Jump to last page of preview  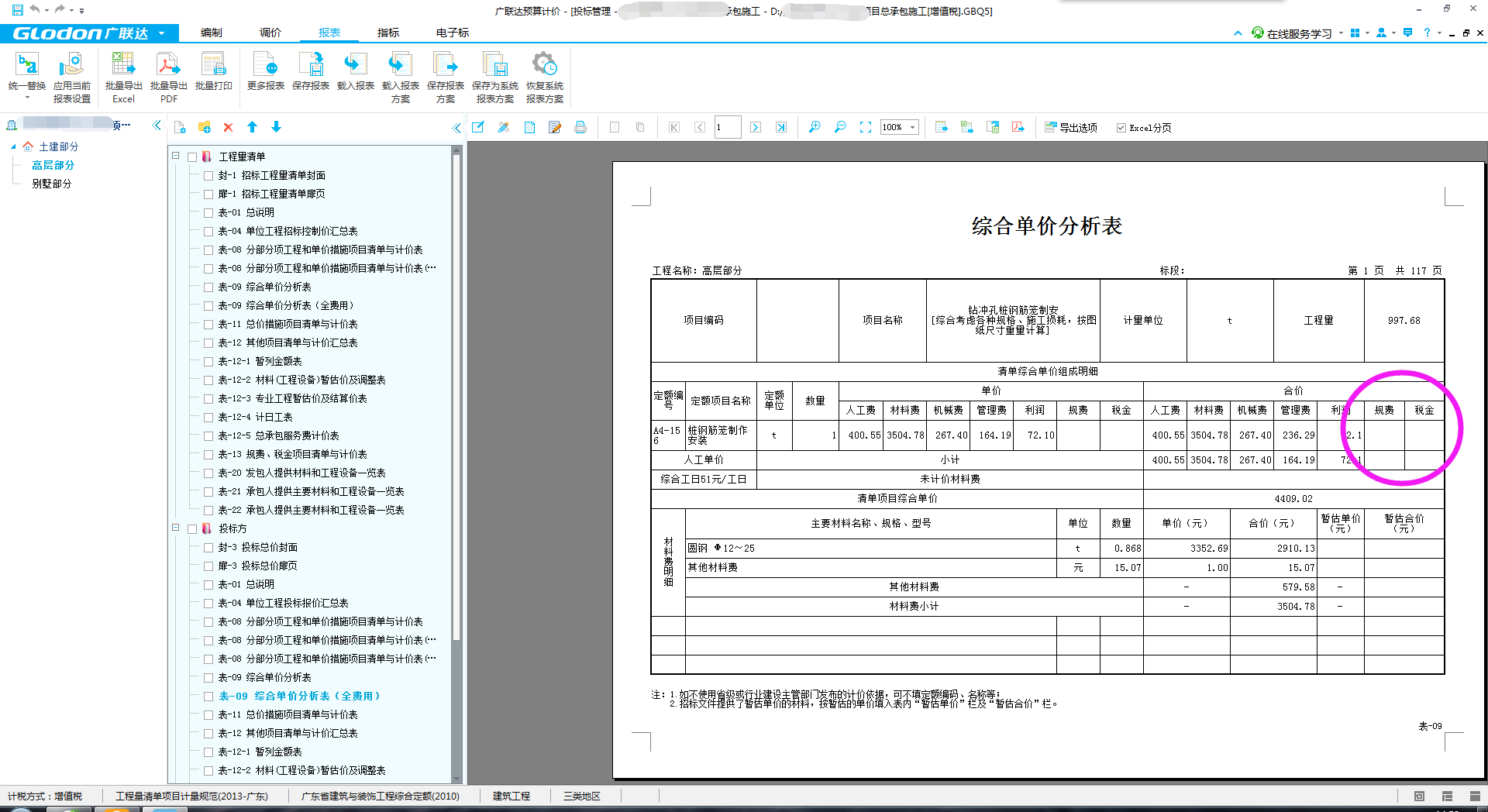click(x=781, y=127)
